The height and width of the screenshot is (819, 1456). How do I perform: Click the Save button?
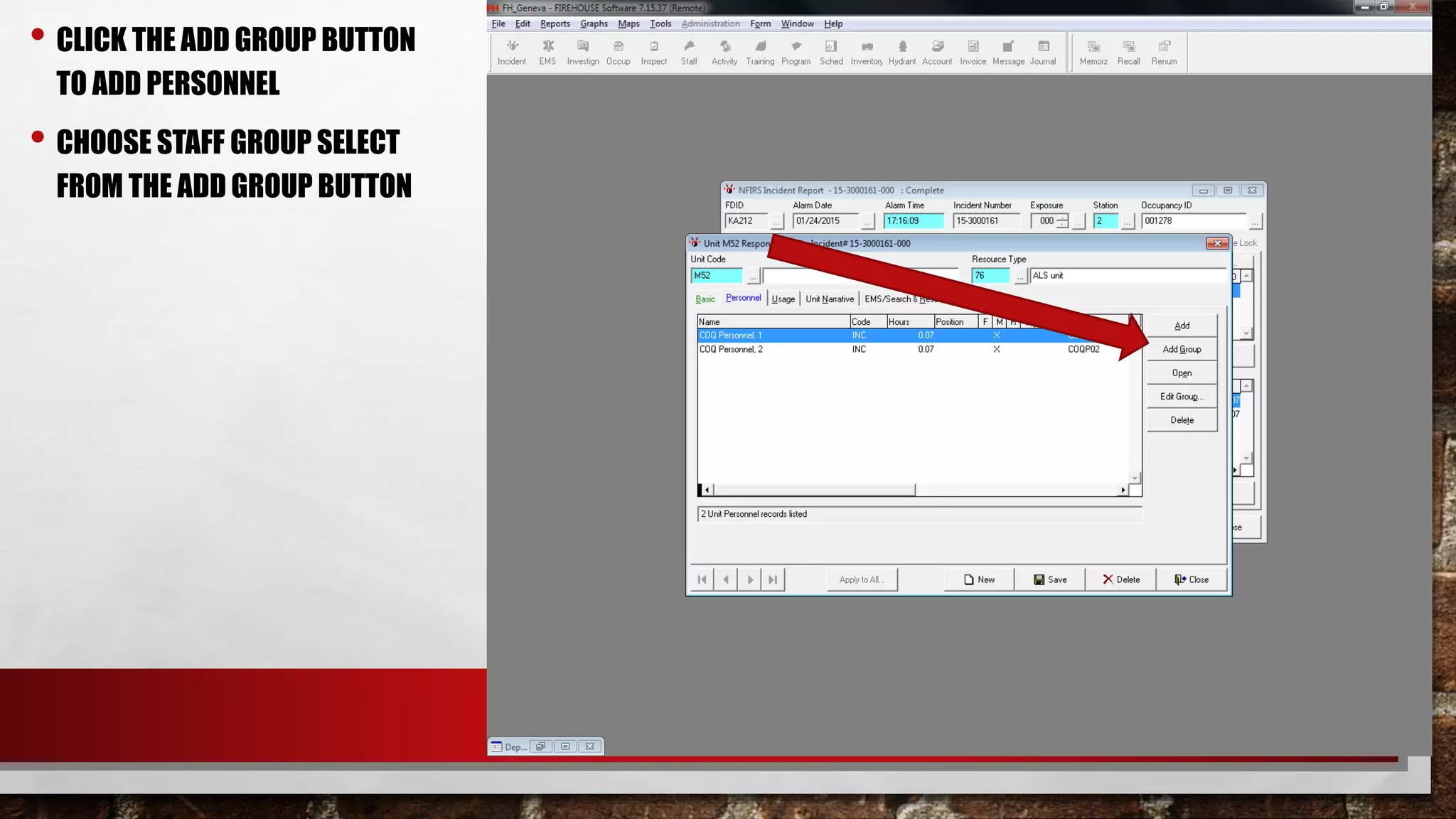pyautogui.click(x=1050, y=579)
